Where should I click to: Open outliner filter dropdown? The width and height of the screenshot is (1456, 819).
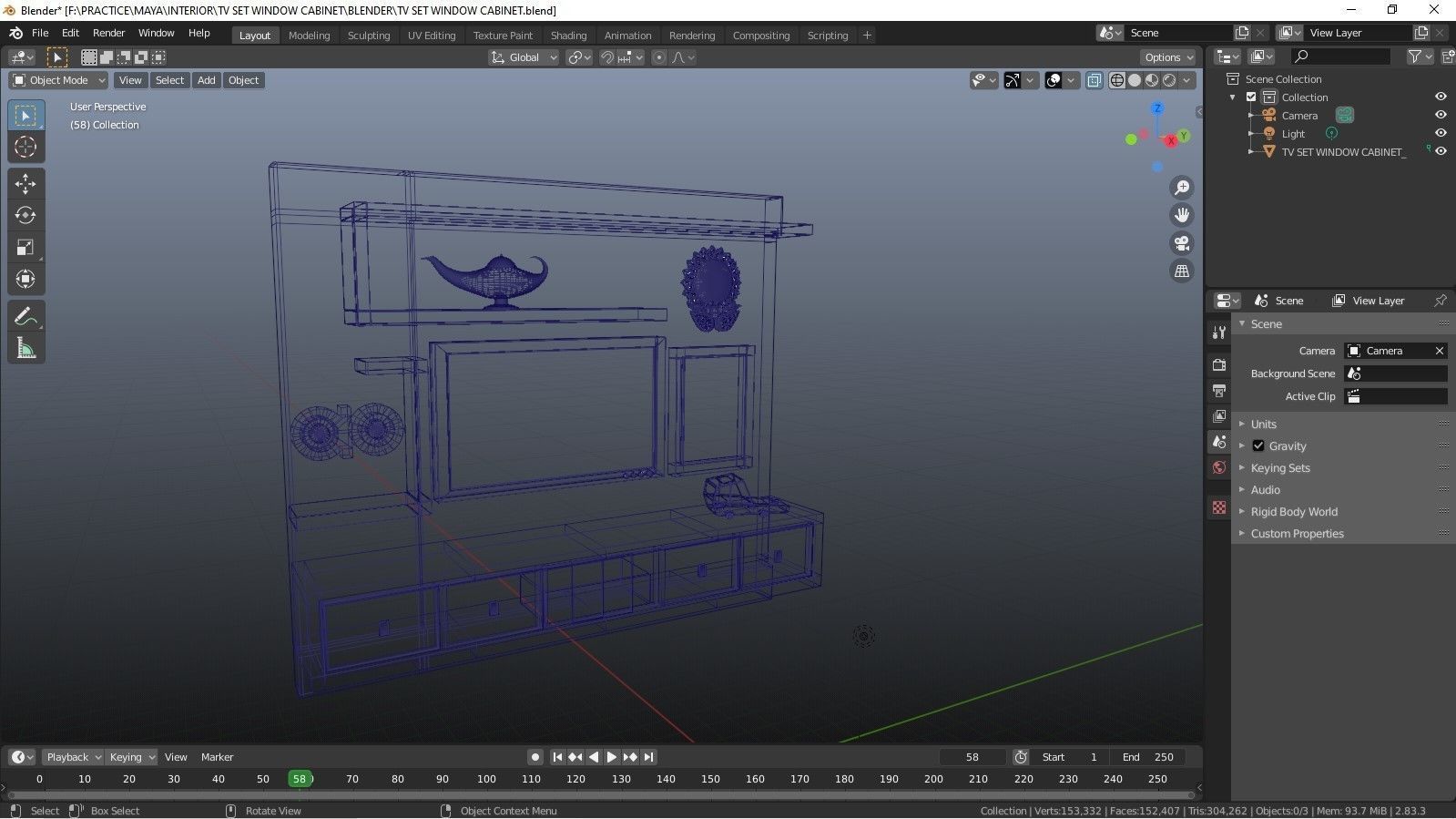[x=1420, y=56]
